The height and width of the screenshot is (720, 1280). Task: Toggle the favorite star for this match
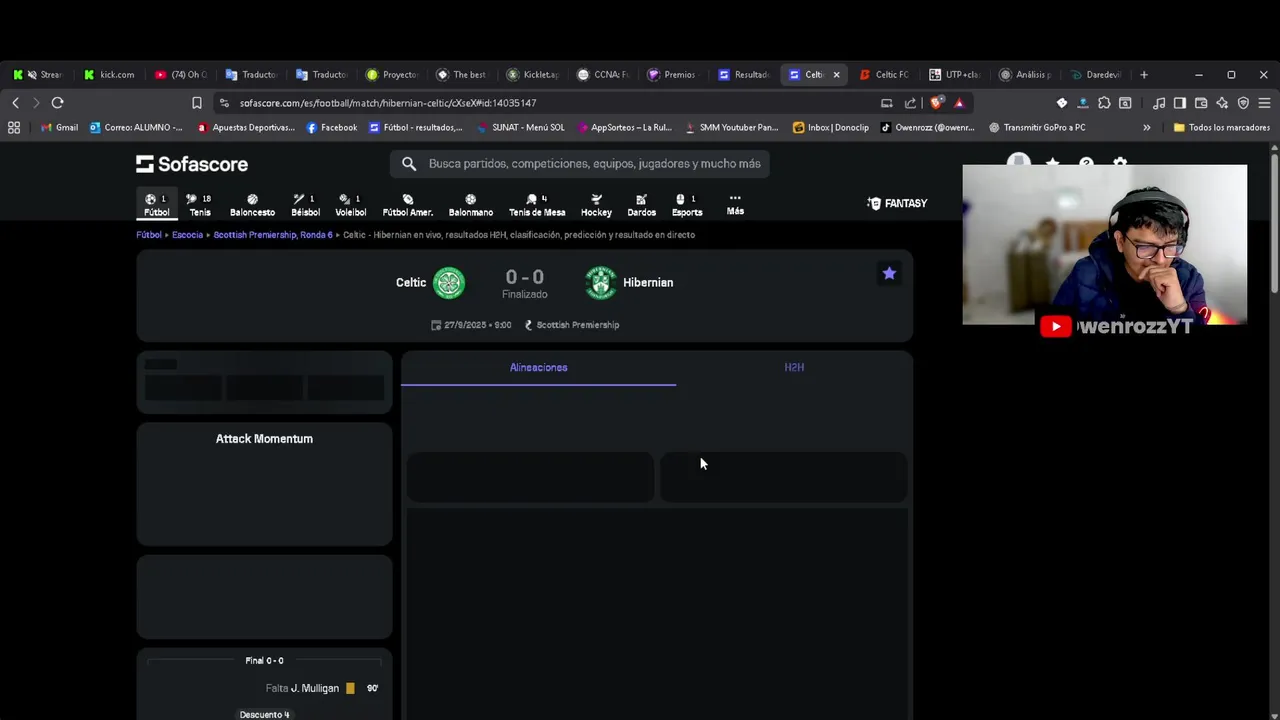pyautogui.click(x=889, y=273)
